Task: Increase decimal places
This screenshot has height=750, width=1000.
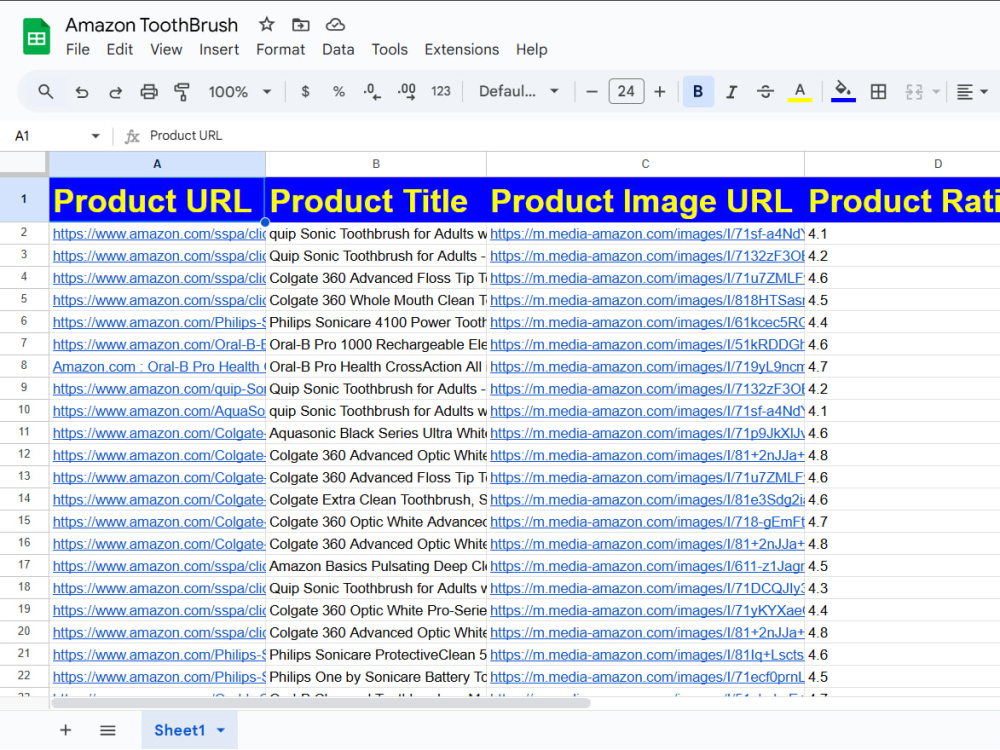Action: pyautogui.click(x=406, y=91)
